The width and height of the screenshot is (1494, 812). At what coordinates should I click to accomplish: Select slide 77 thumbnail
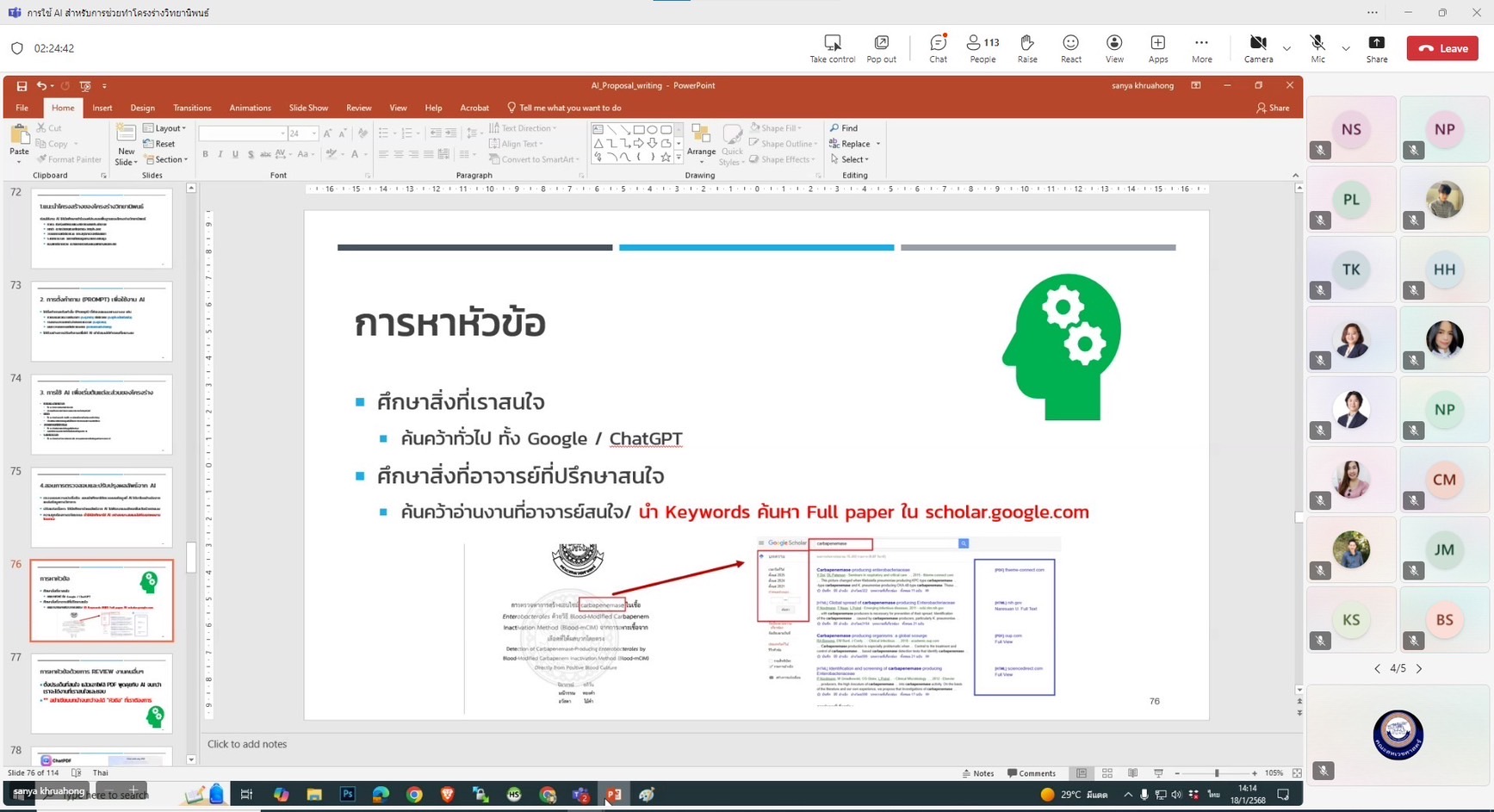tap(102, 693)
